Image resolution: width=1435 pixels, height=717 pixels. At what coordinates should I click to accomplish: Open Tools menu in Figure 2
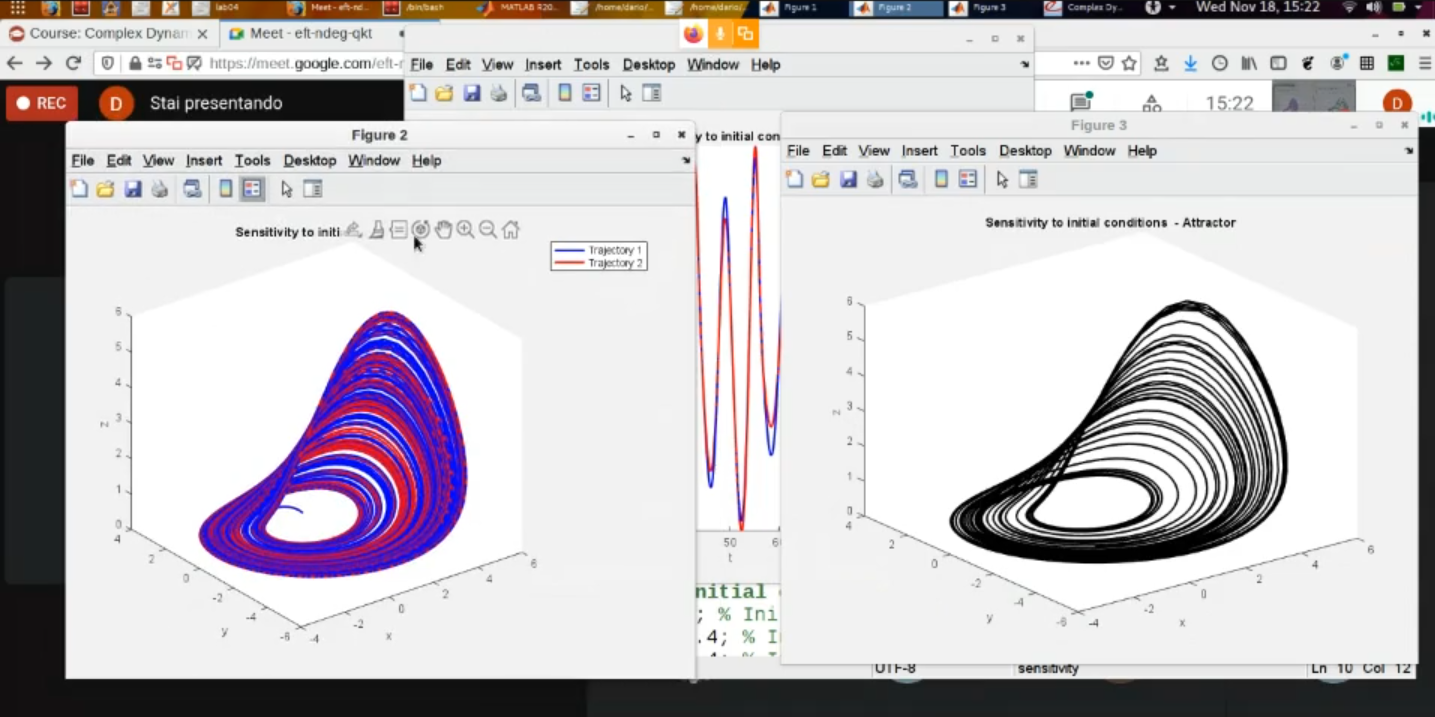252,160
